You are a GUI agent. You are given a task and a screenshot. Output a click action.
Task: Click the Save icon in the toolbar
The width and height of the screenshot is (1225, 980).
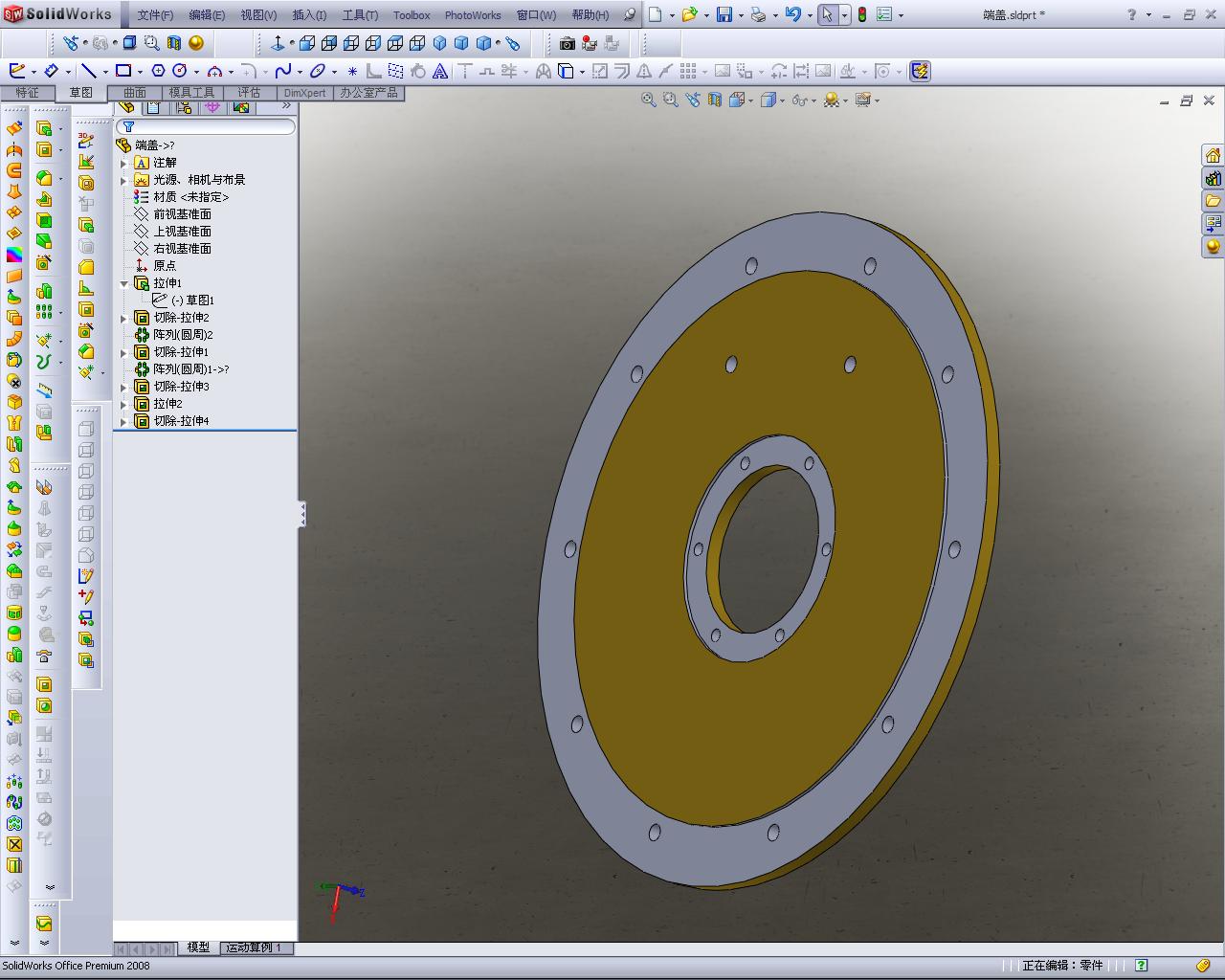click(724, 15)
